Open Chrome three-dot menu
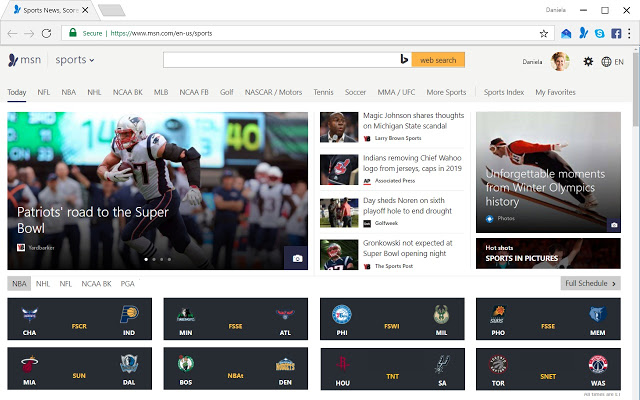Viewport: 640px width, 400px height. pos(629,33)
